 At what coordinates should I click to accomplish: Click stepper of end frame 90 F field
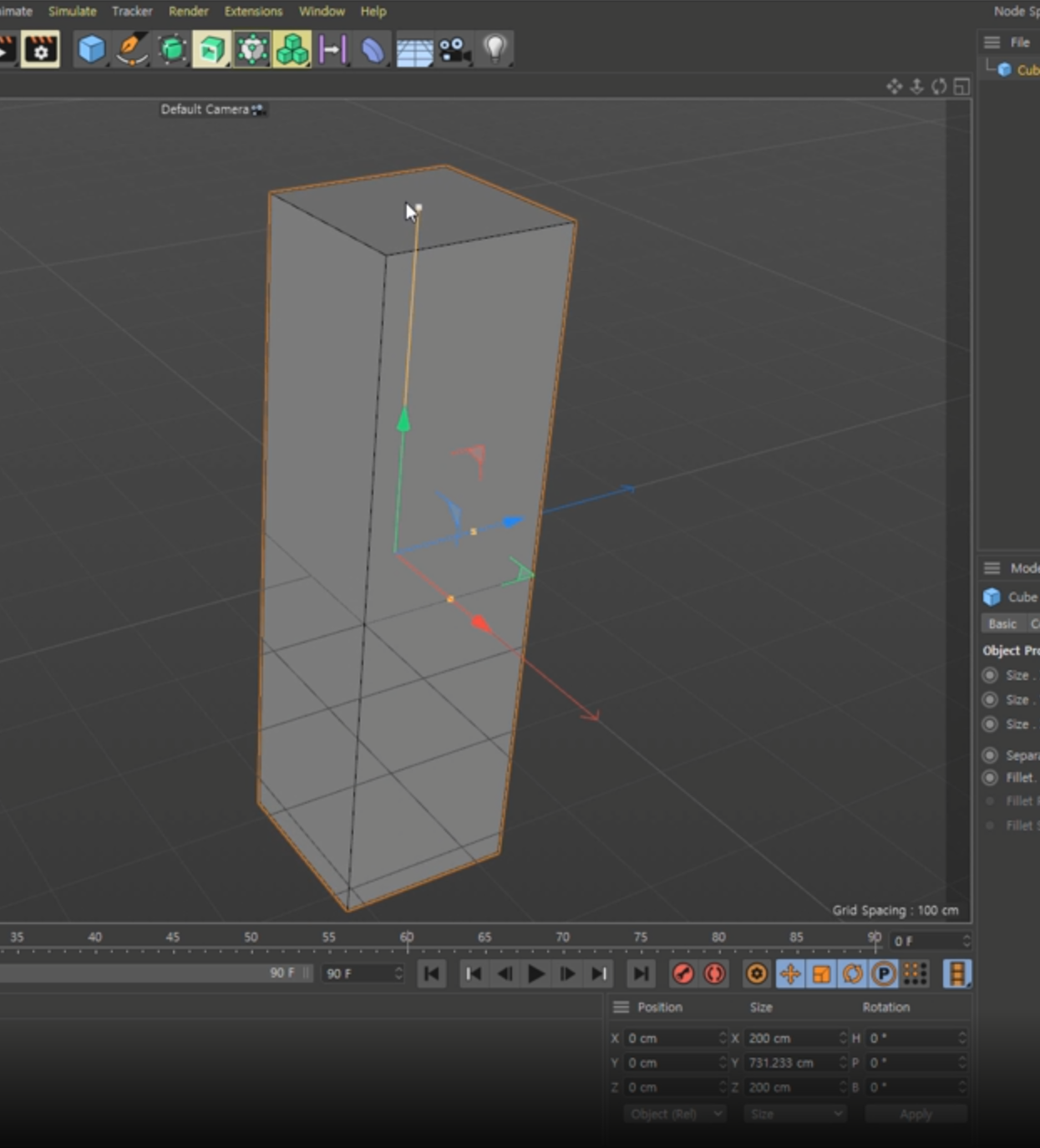click(x=398, y=973)
